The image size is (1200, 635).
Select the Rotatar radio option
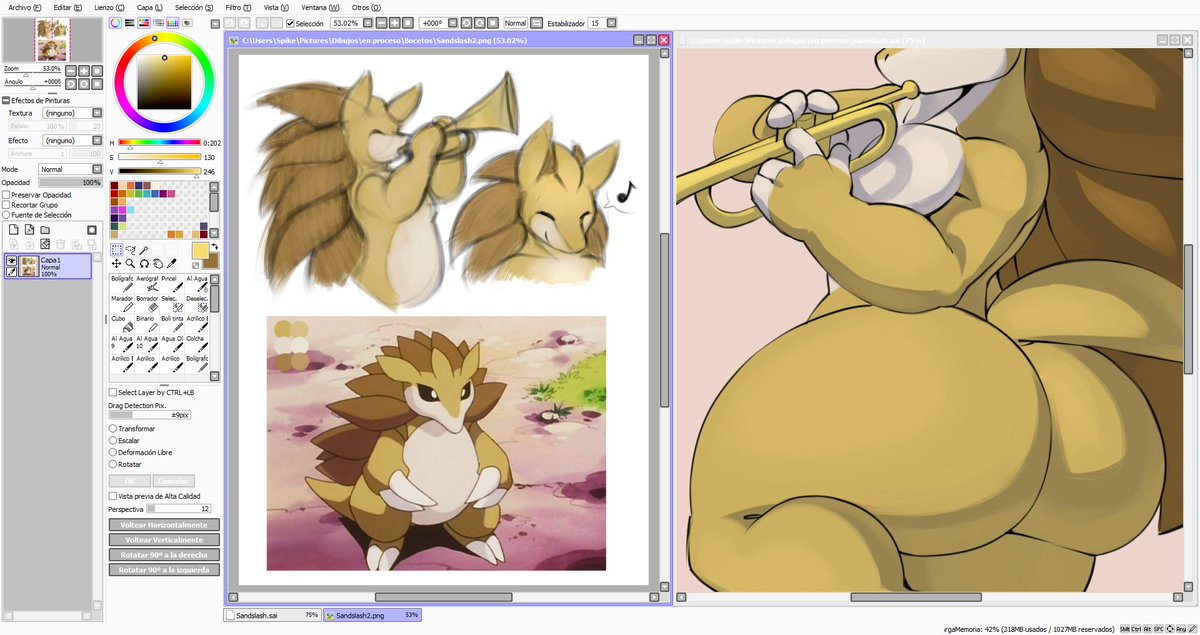coord(112,464)
